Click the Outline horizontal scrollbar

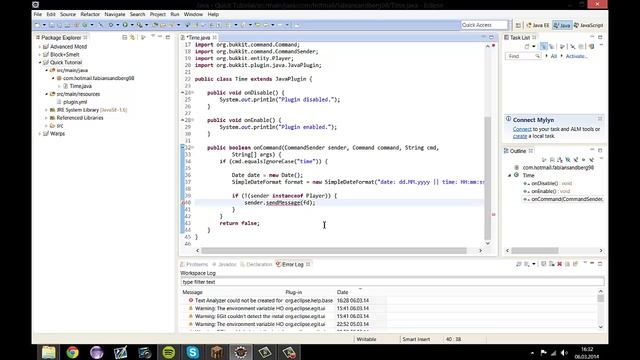pyautogui.click(x=535, y=251)
